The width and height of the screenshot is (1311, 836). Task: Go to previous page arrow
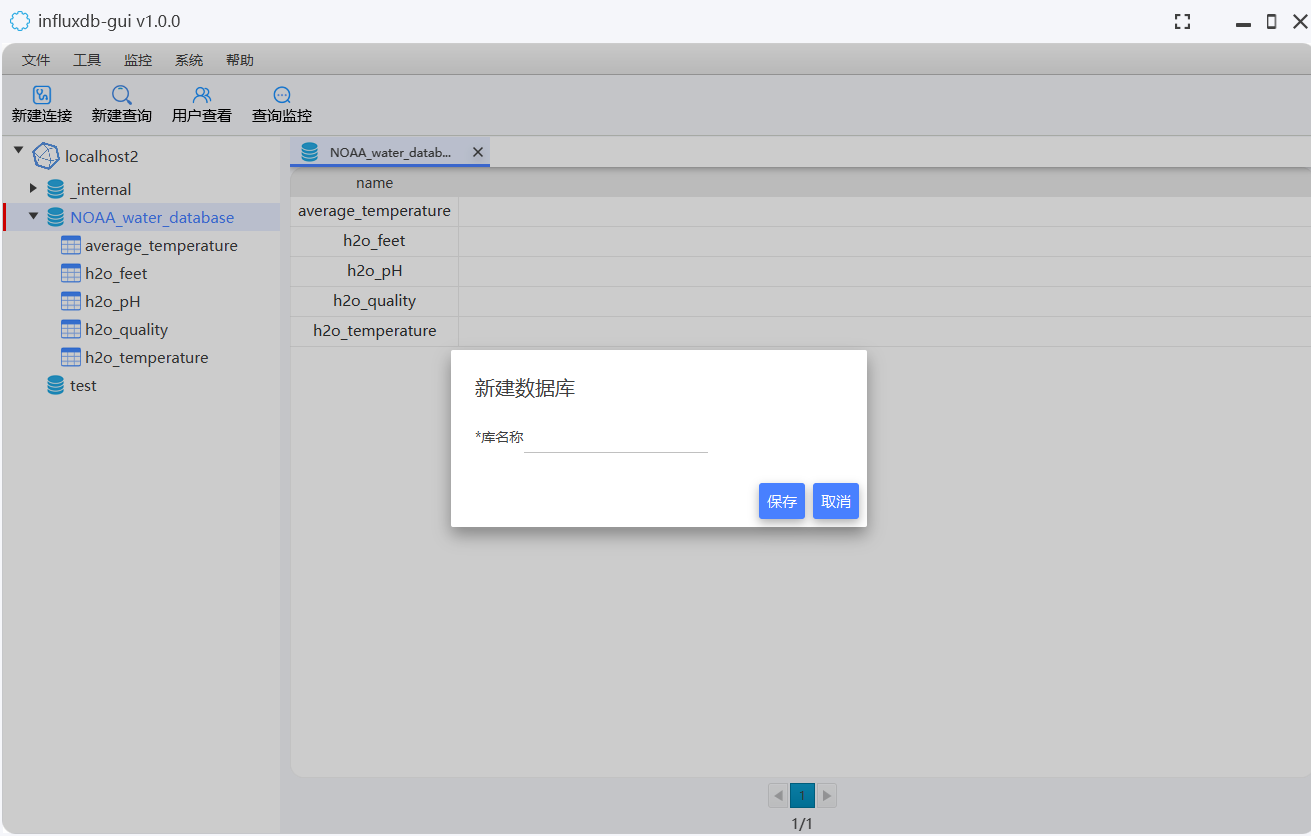click(778, 796)
